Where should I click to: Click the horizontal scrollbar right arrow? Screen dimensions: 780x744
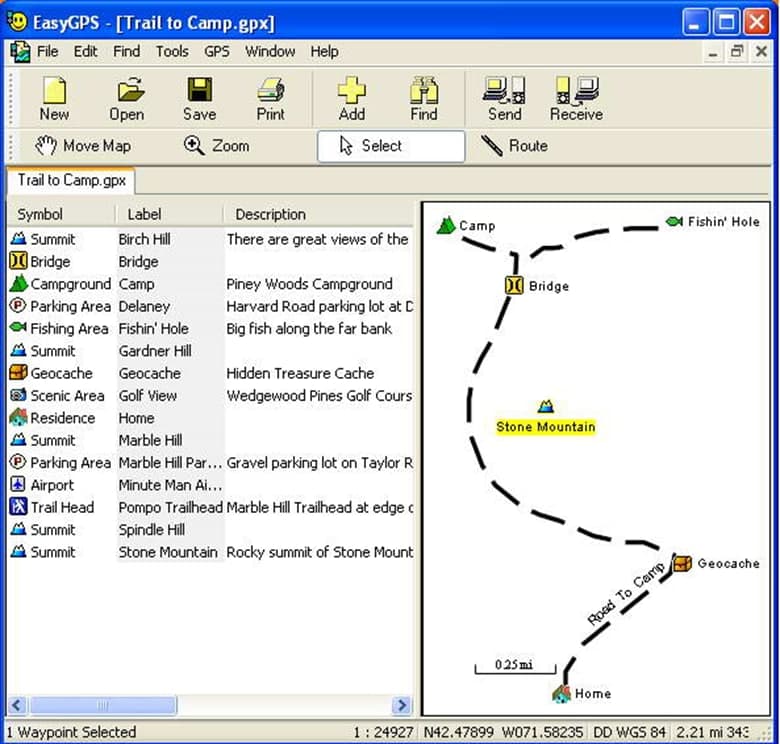coord(401,705)
